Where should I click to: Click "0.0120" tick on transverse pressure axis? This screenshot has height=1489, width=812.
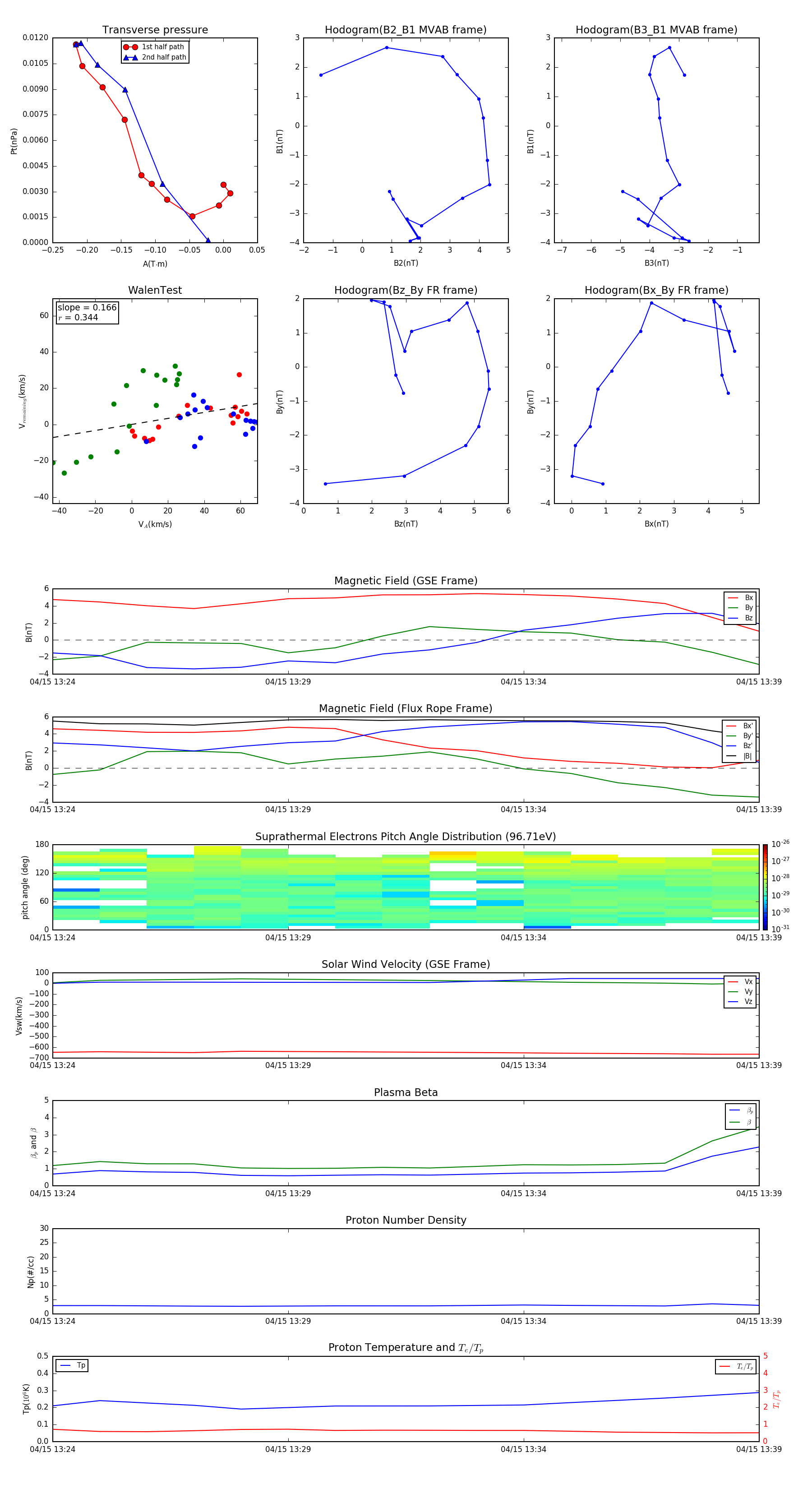[35, 37]
